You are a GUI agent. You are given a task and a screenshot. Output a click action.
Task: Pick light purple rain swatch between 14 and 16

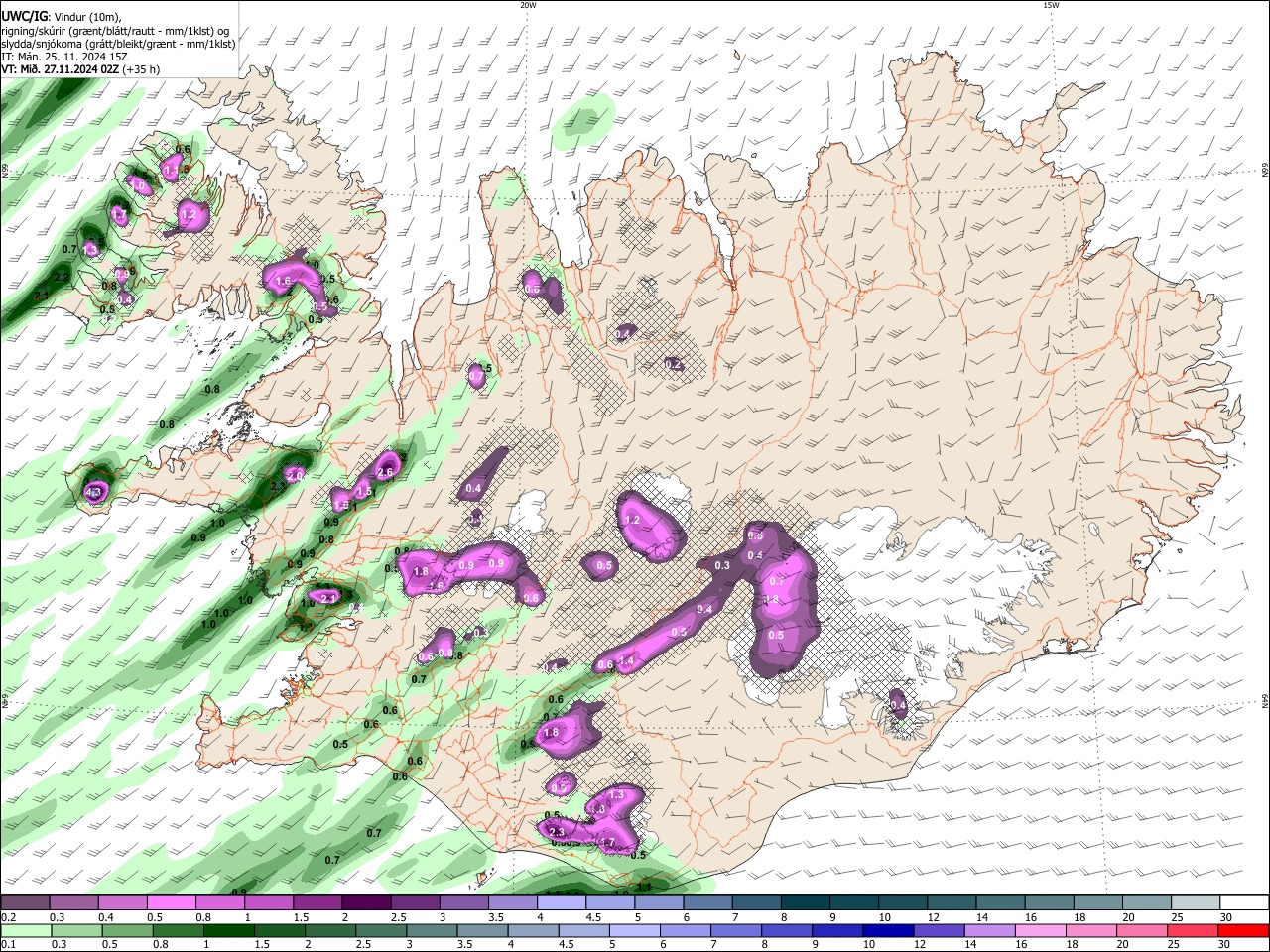coord(990,930)
